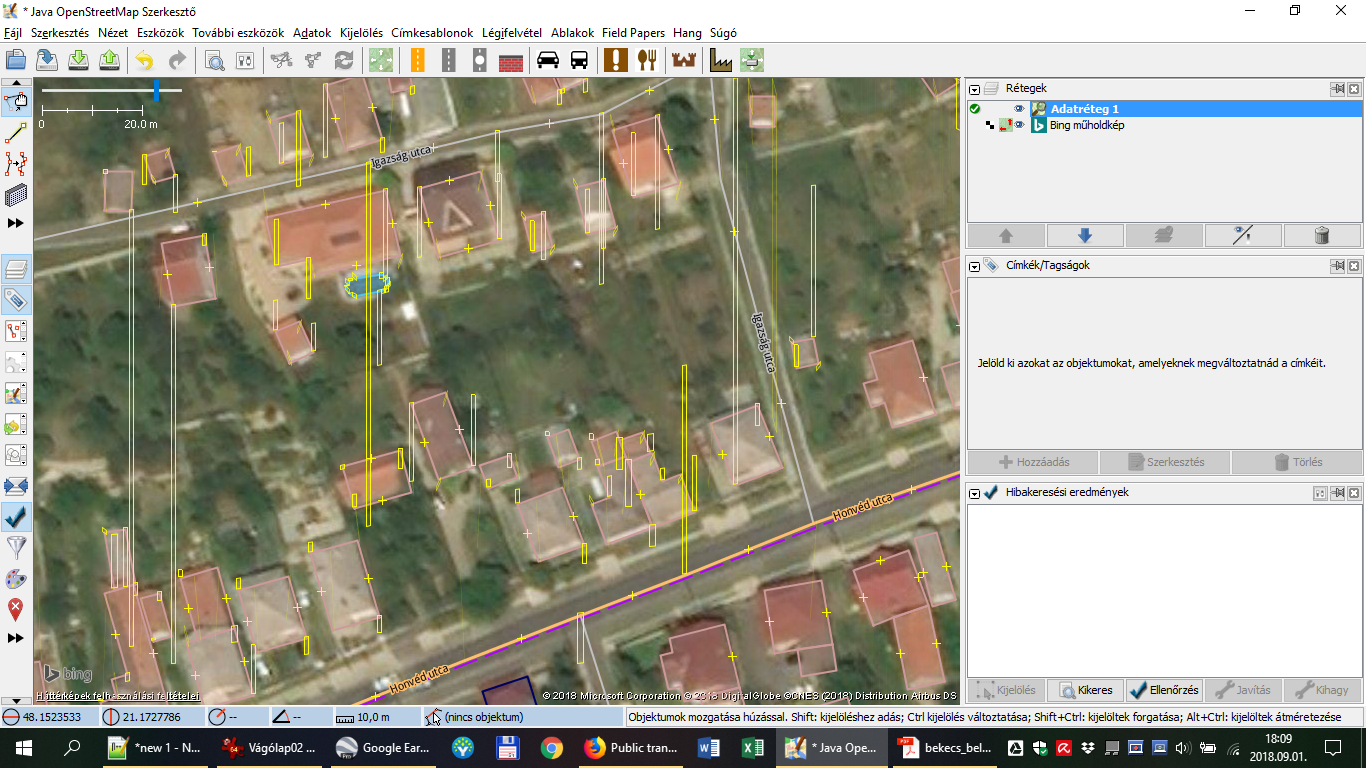Activate the Select objects tool

click(x=16, y=100)
